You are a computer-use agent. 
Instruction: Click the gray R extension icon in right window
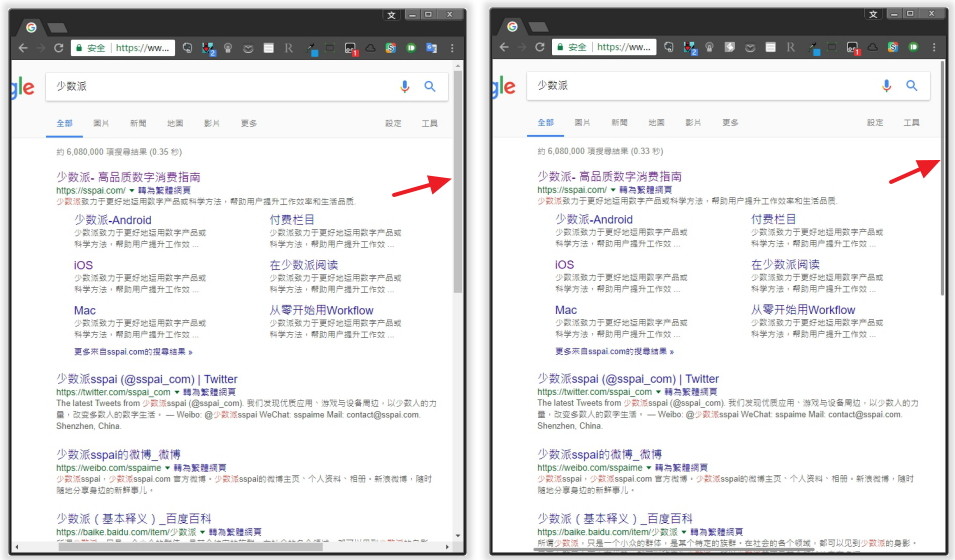(791, 47)
